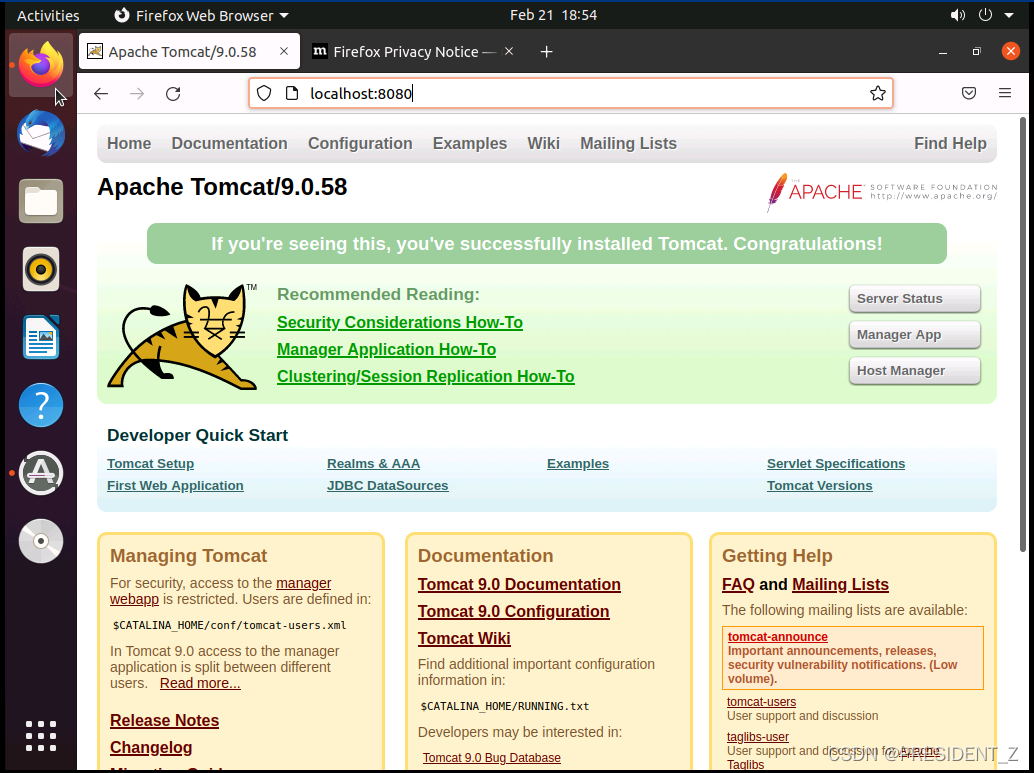The width and height of the screenshot is (1034, 773).
Task: Open the Release Notes link
Action: [164, 720]
